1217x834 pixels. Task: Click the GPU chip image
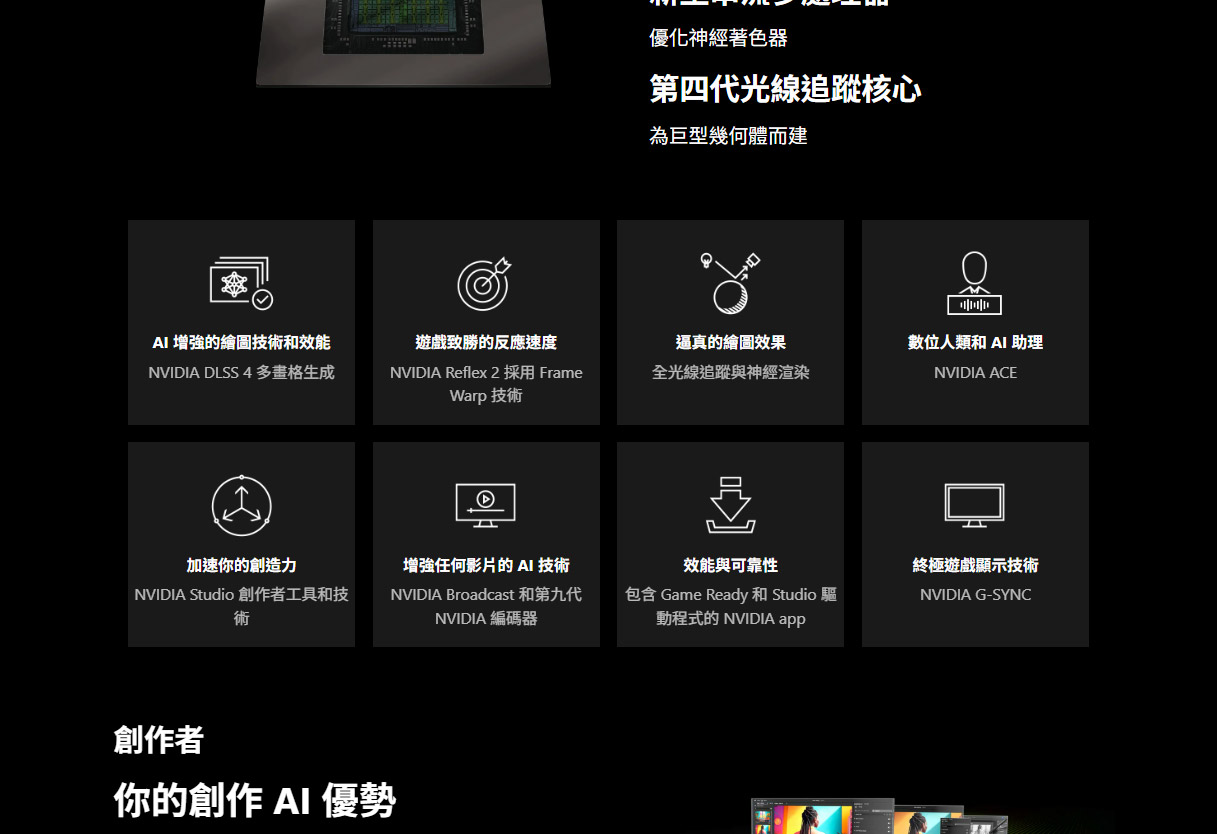click(x=403, y=43)
